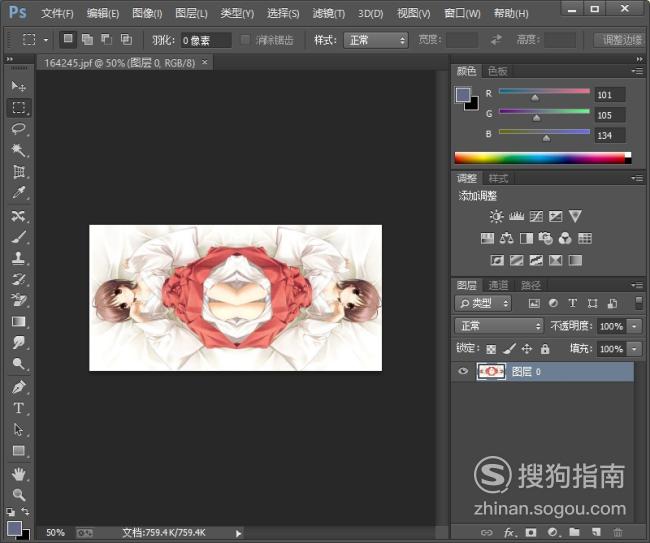Image resolution: width=650 pixels, height=543 pixels.
Task: Select the Healing Brush tool
Action: pos(18,216)
